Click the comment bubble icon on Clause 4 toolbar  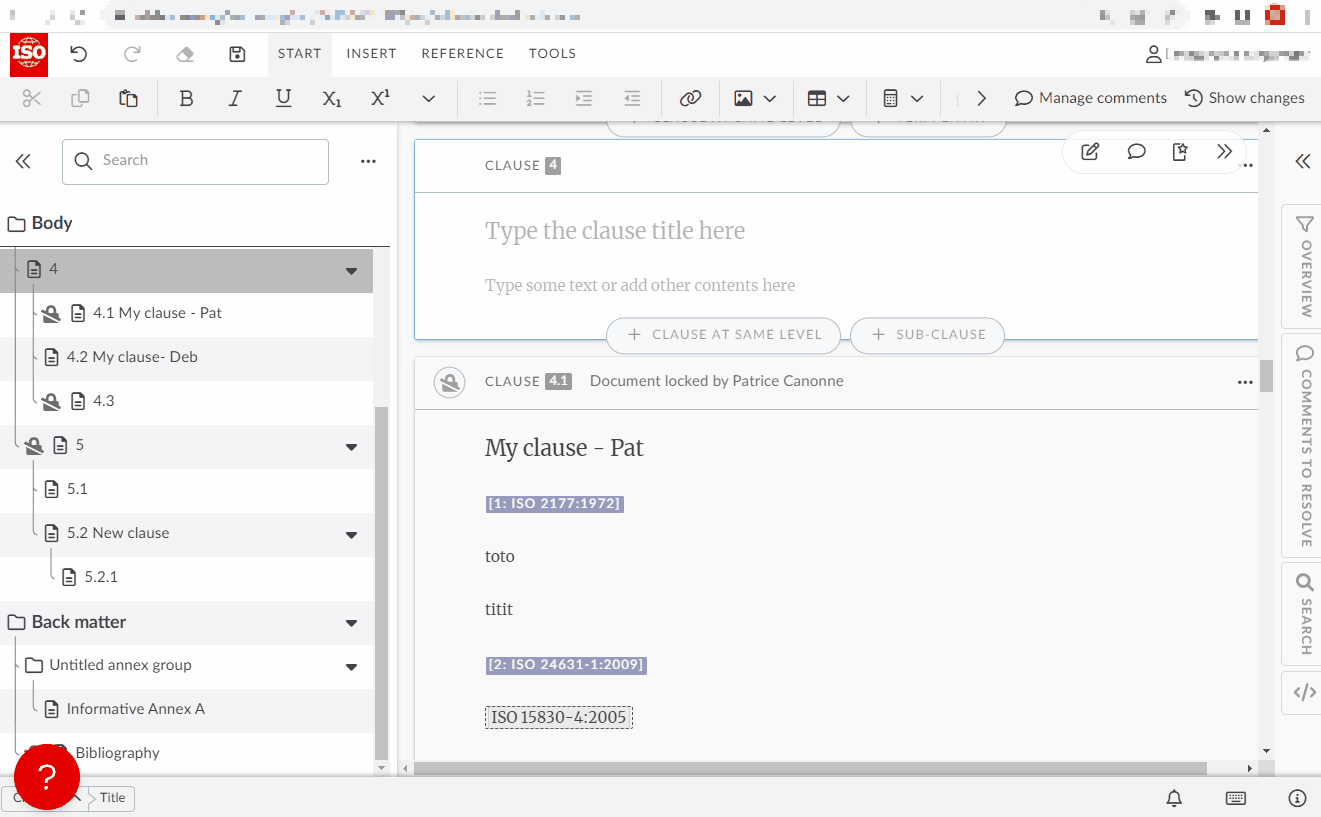coord(1136,151)
